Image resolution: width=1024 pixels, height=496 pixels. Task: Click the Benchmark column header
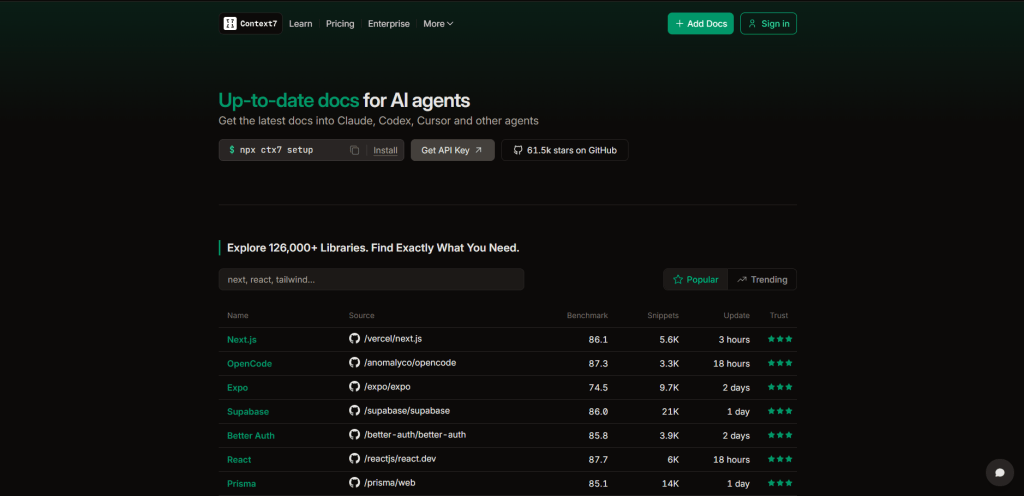(587, 315)
